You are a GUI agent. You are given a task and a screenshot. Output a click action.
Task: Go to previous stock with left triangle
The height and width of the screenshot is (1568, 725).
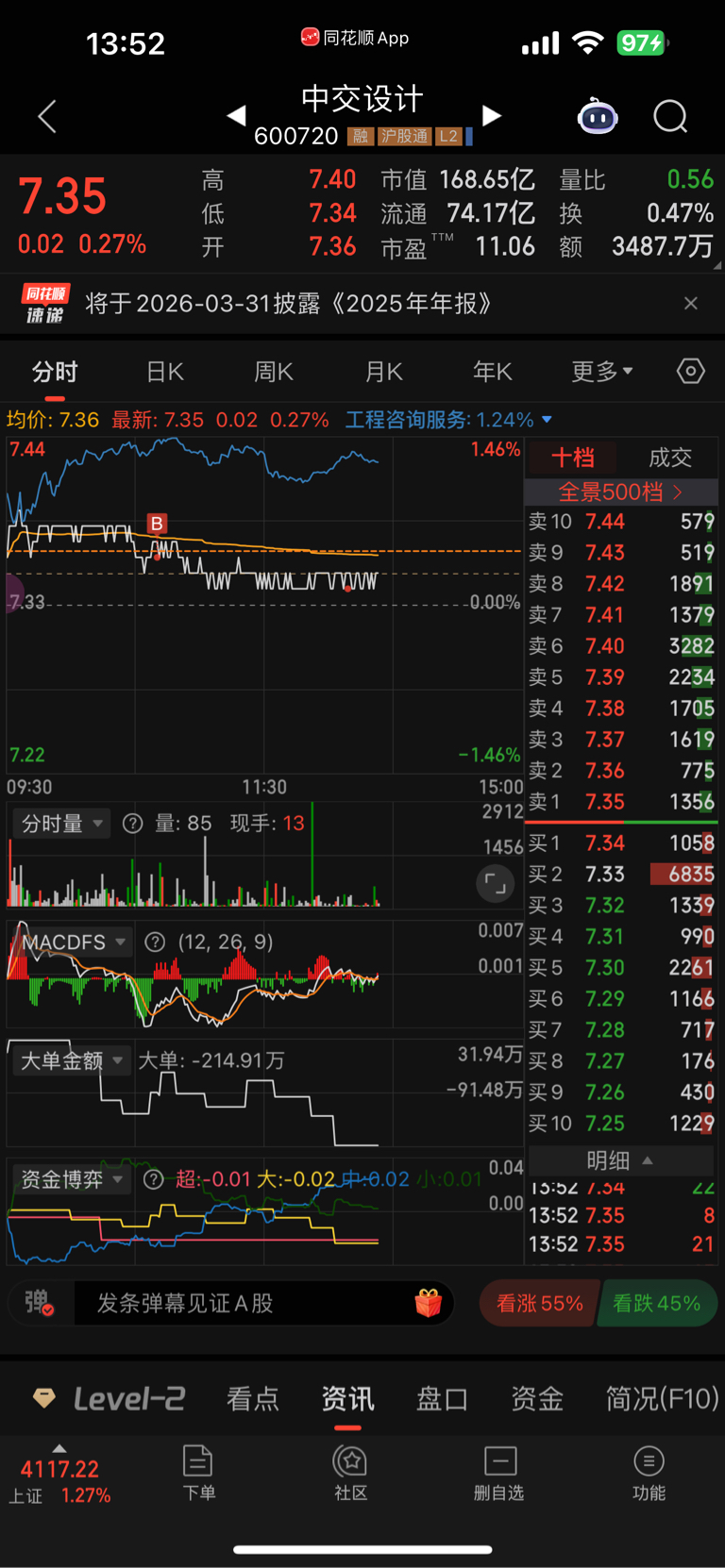click(236, 115)
